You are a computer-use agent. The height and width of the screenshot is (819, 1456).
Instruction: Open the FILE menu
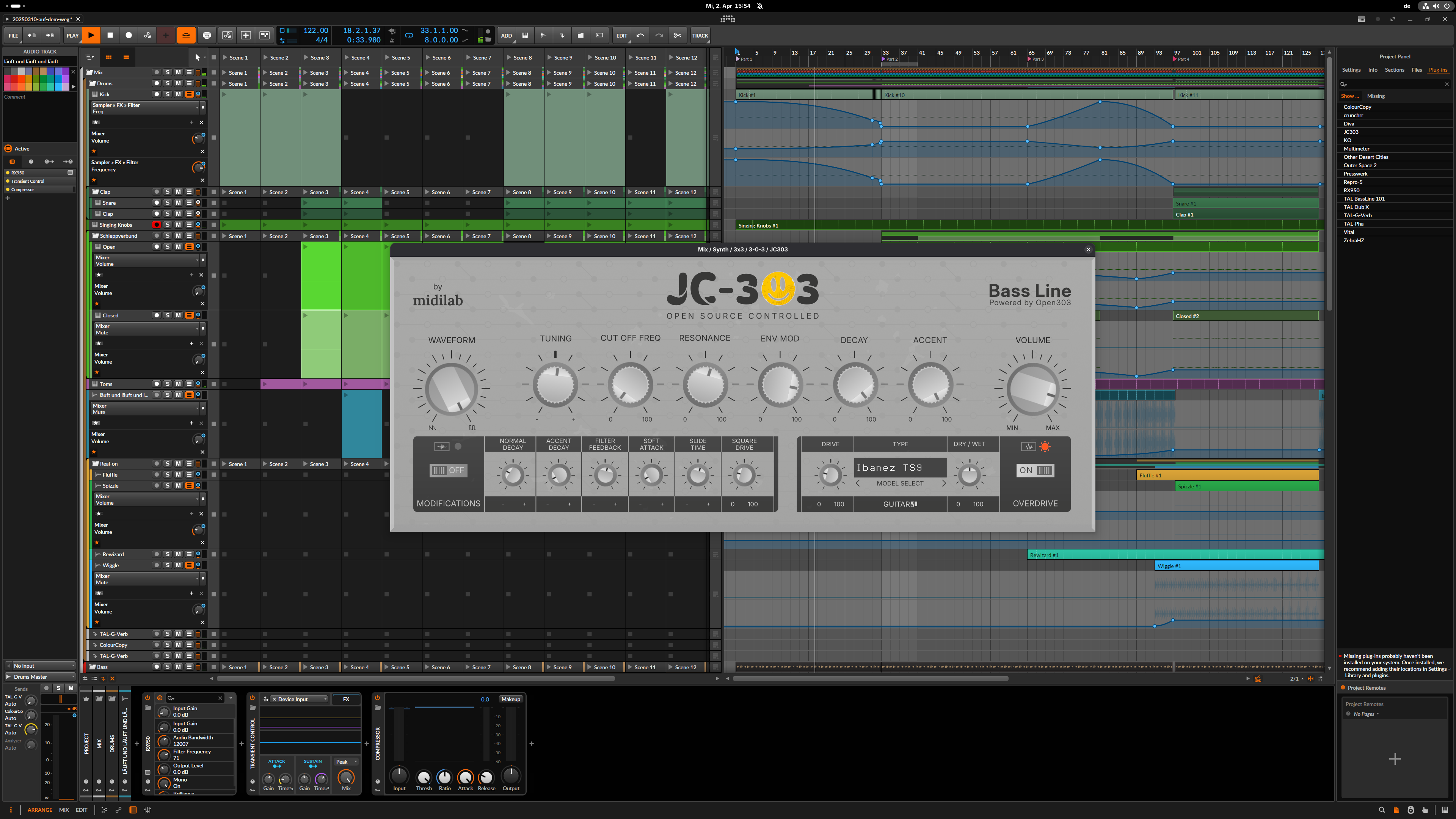point(14,35)
